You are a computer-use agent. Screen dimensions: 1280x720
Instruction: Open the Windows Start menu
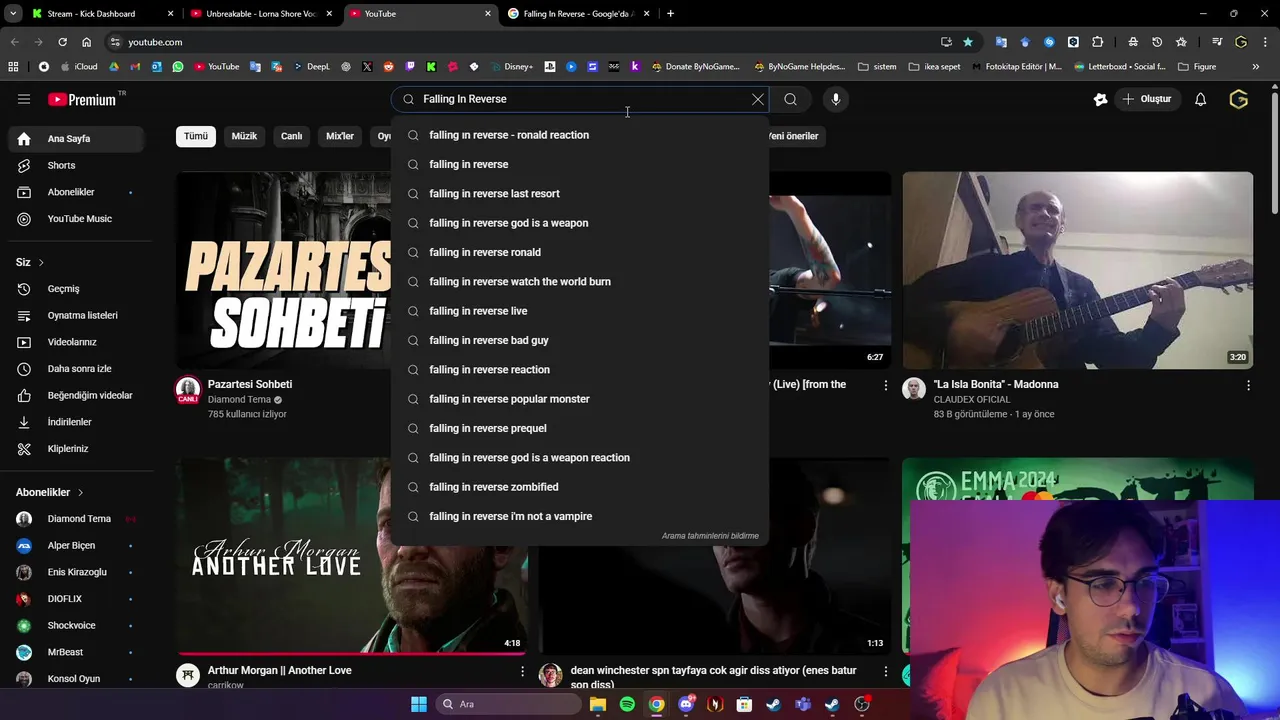click(x=419, y=704)
